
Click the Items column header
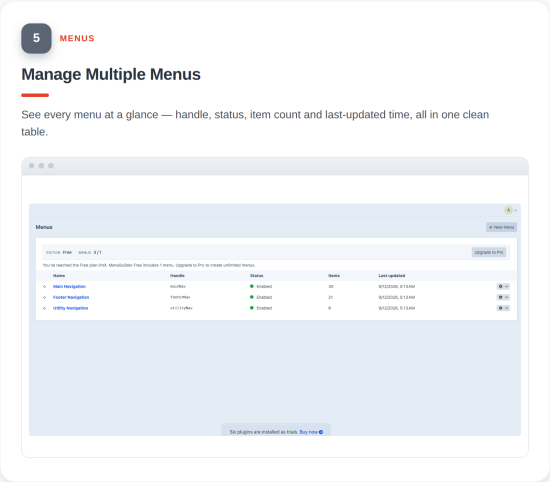pyautogui.click(x=334, y=276)
